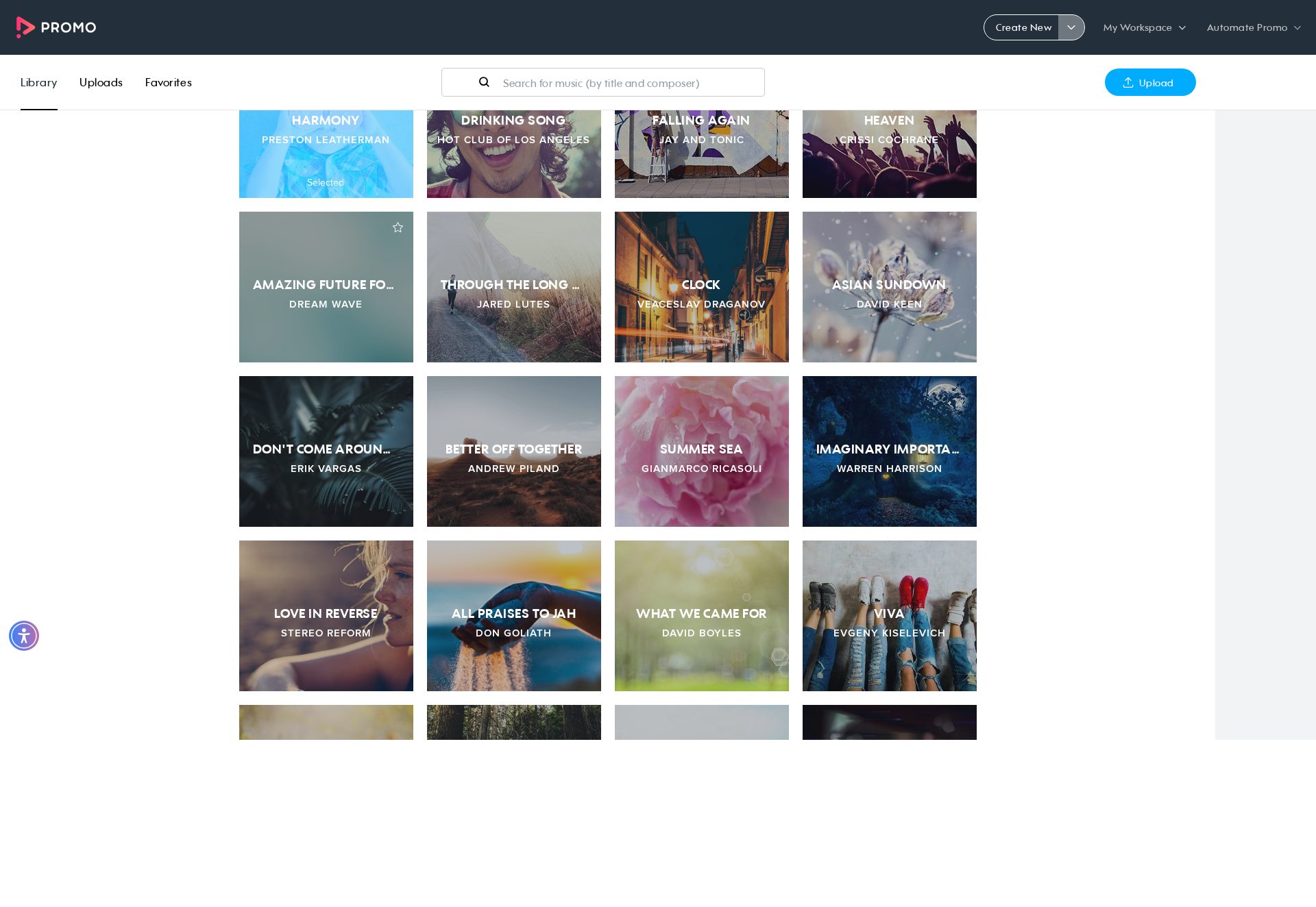Screen dimensions: 1316x907
Task: Choose Better Off Together by Andrew Piland
Action: (514, 451)
